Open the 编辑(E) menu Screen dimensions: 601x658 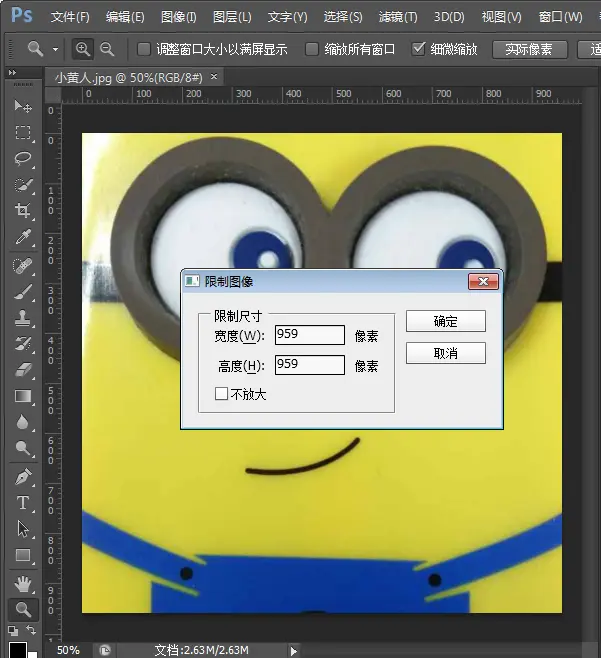coord(125,17)
